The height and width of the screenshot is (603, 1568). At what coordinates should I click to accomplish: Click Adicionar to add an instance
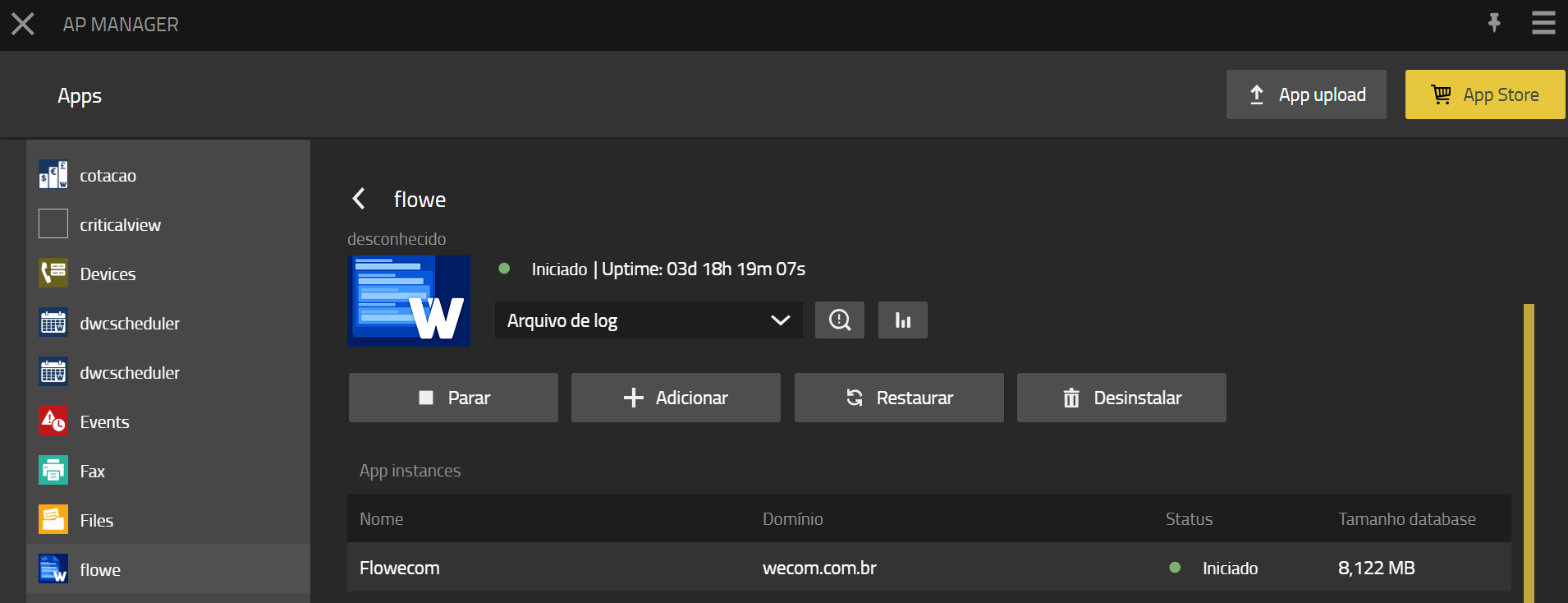pyautogui.click(x=675, y=398)
